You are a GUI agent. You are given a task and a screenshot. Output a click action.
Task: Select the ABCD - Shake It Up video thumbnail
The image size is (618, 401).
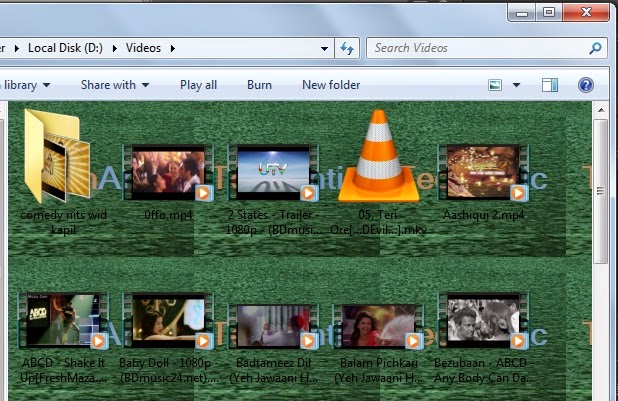[x=63, y=320]
